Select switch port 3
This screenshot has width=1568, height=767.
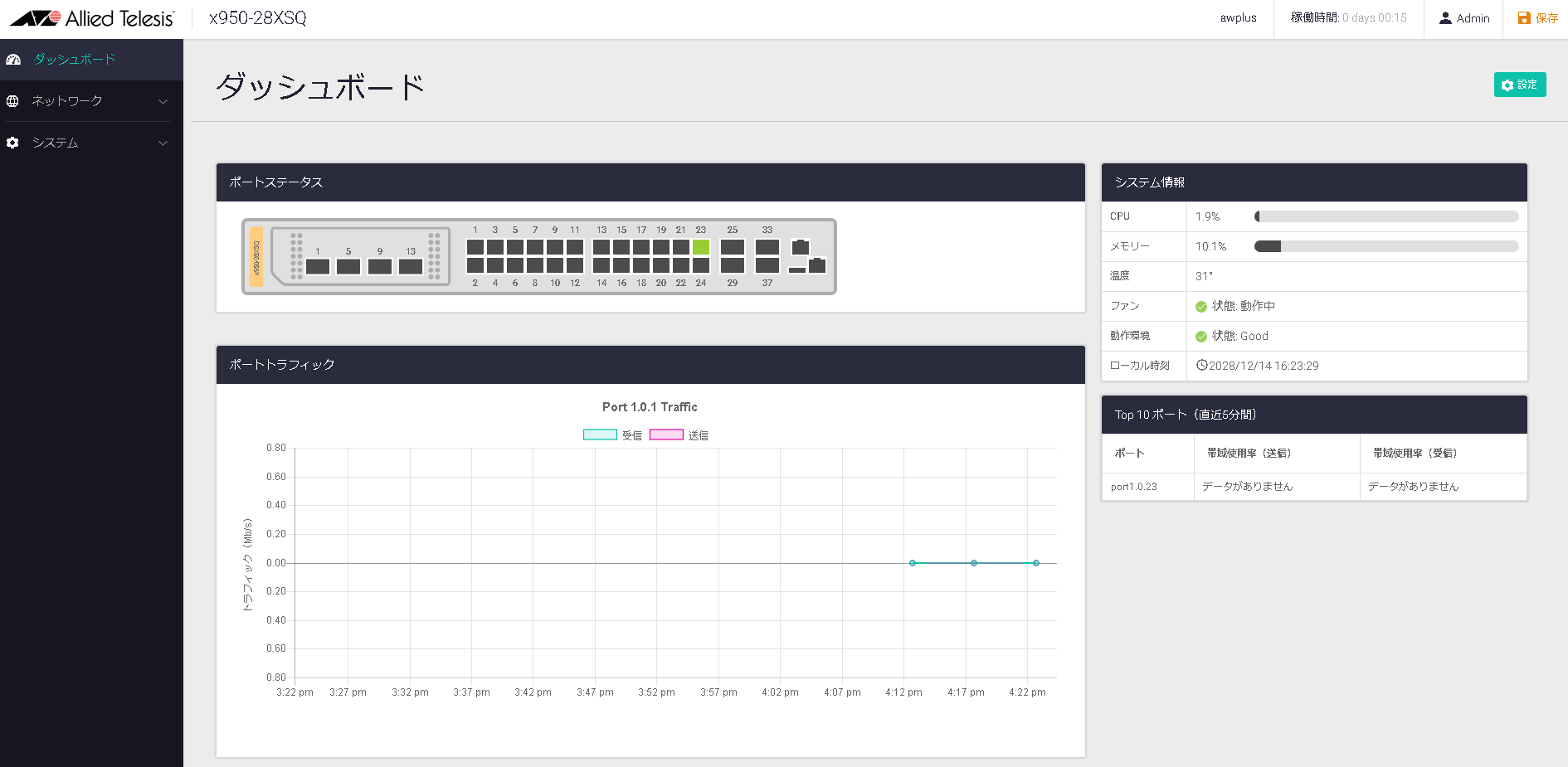tap(495, 247)
